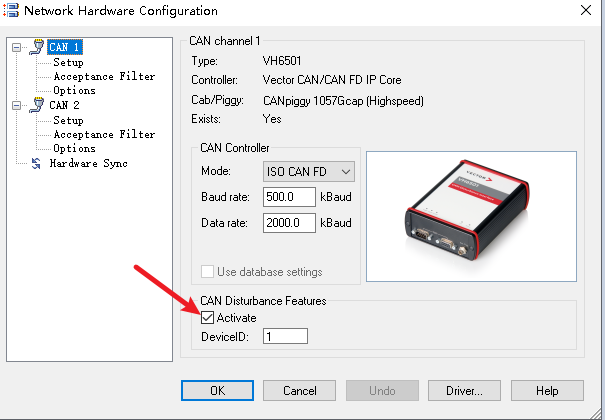Click the Undo button
The image size is (605, 420).
click(382, 391)
